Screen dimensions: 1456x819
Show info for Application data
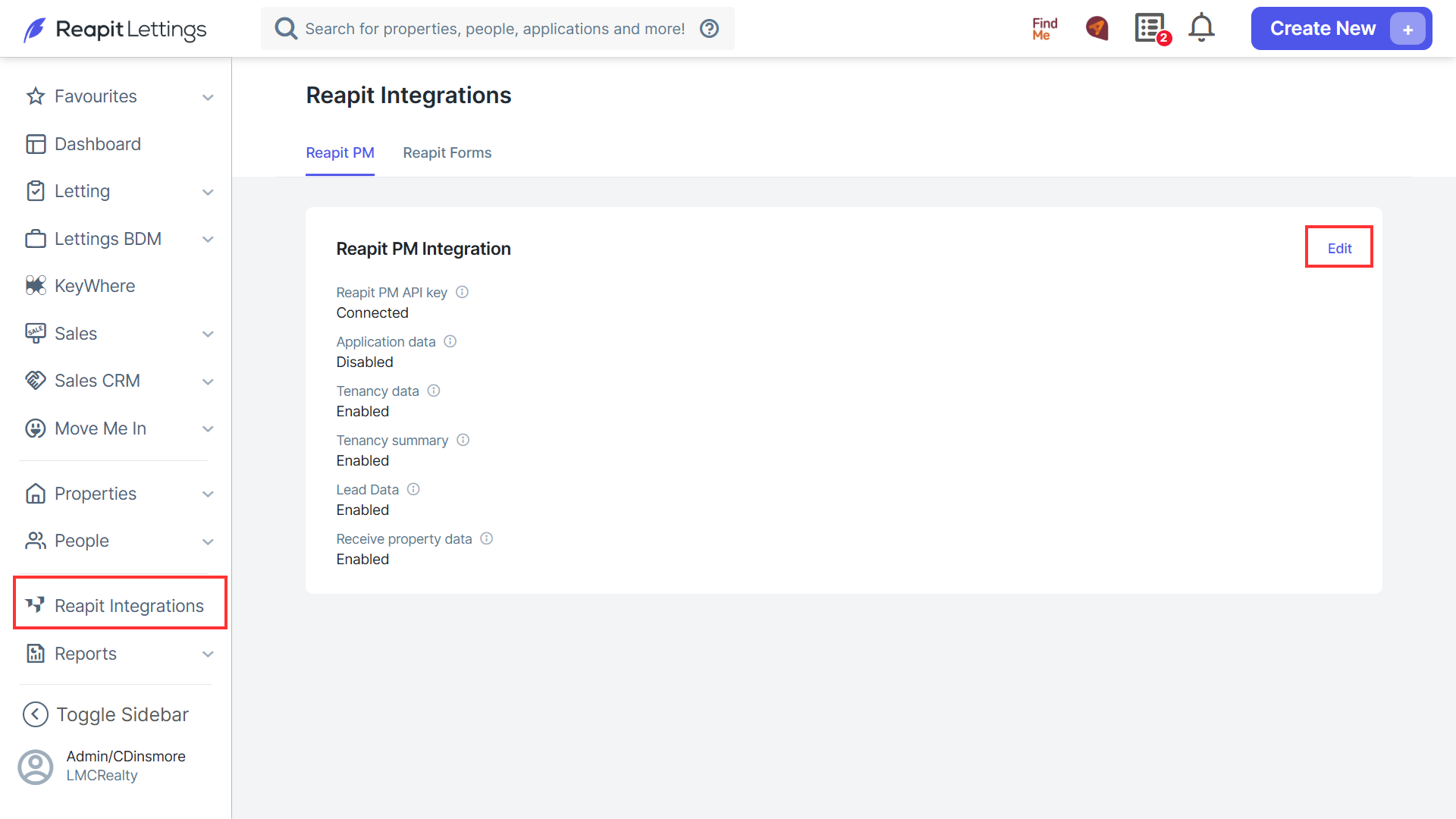(450, 341)
